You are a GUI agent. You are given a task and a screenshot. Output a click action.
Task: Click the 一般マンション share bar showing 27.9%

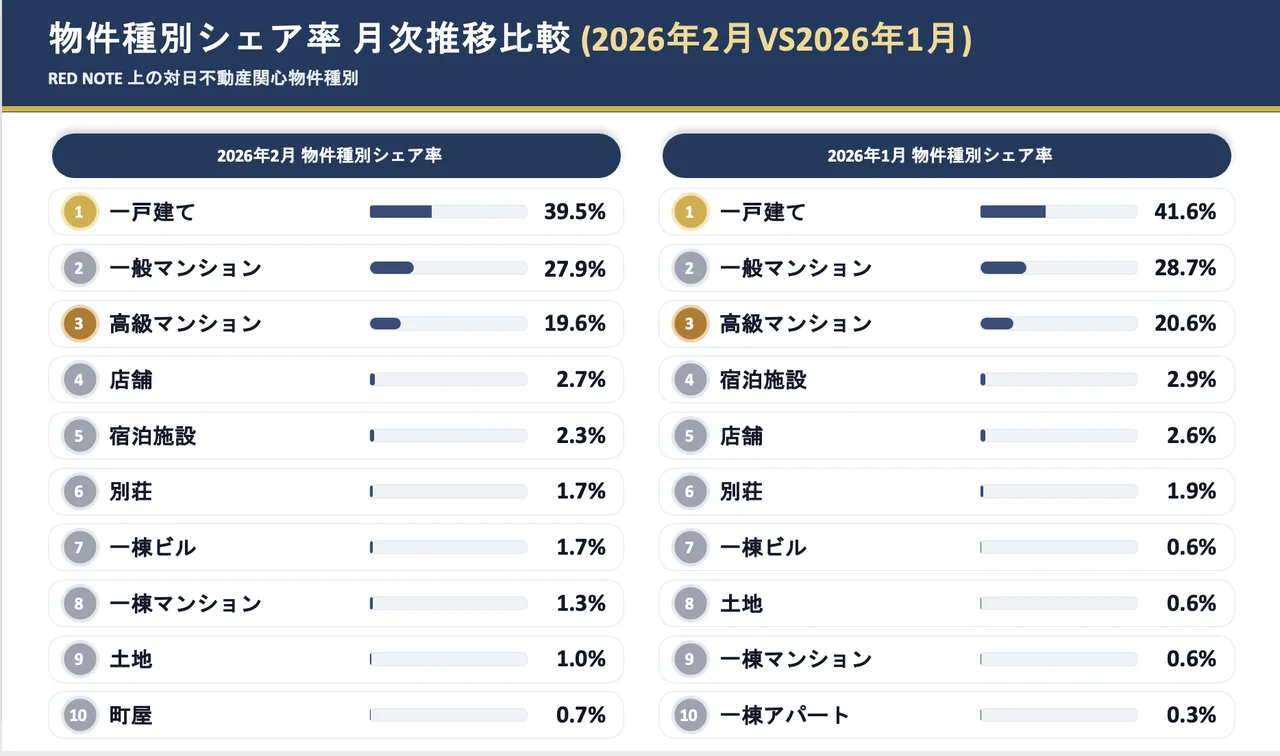point(448,268)
